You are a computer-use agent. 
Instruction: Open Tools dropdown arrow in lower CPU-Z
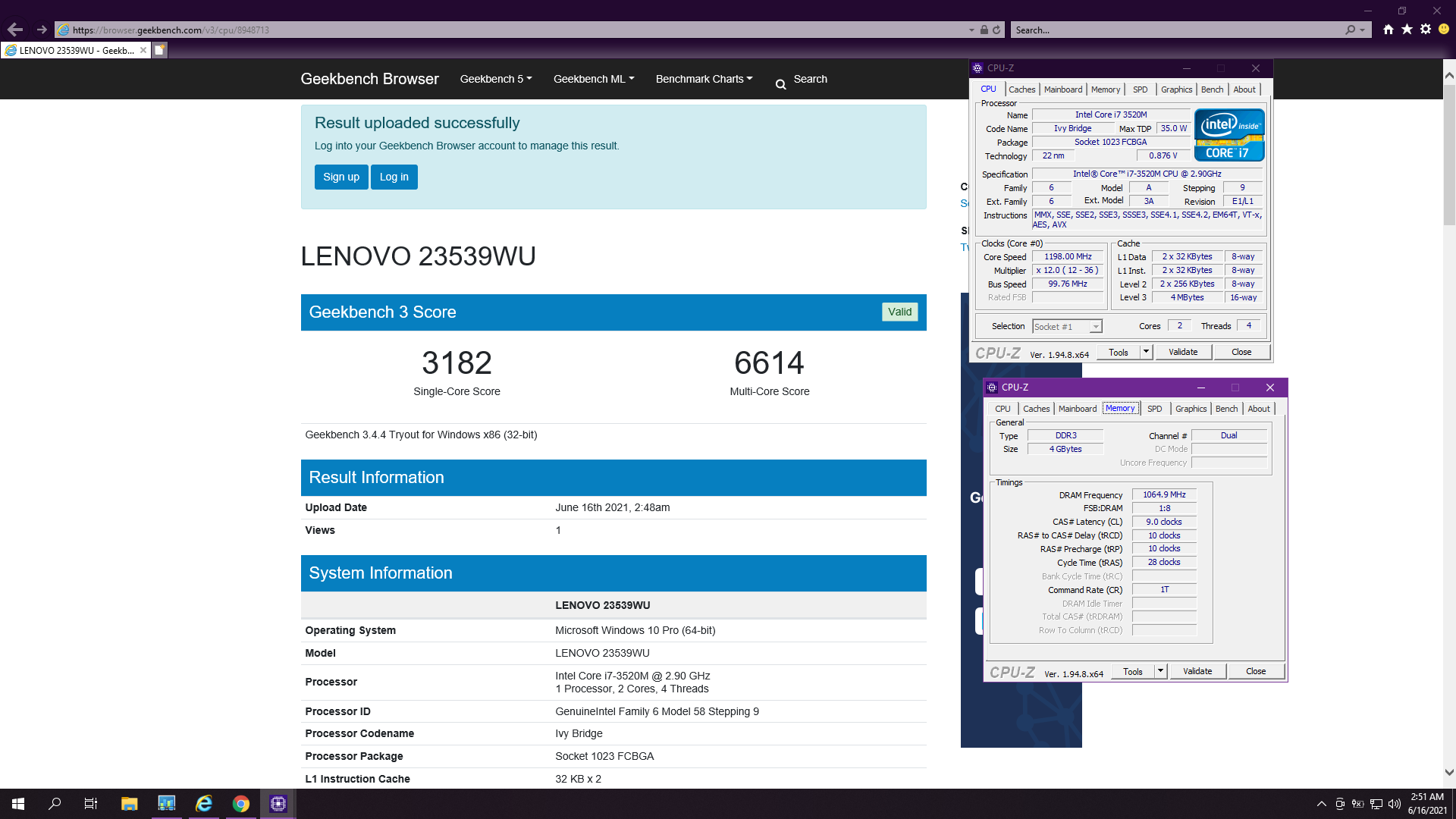click(1160, 671)
